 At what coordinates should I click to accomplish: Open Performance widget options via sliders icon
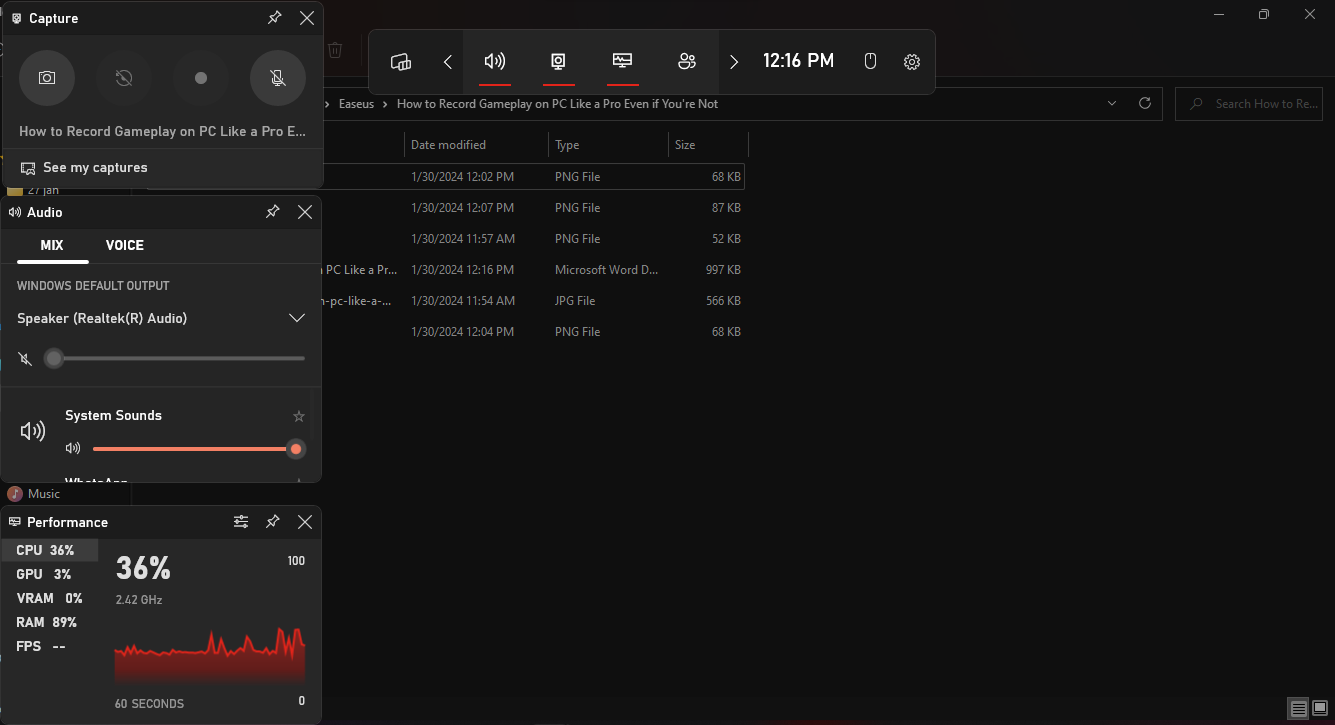[240, 521]
